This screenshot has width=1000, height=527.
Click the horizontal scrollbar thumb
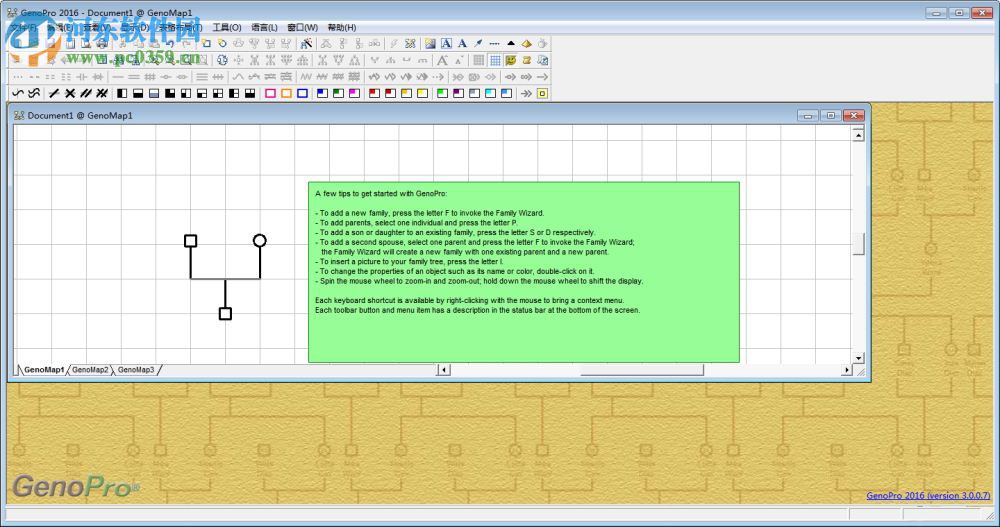pos(642,369)
